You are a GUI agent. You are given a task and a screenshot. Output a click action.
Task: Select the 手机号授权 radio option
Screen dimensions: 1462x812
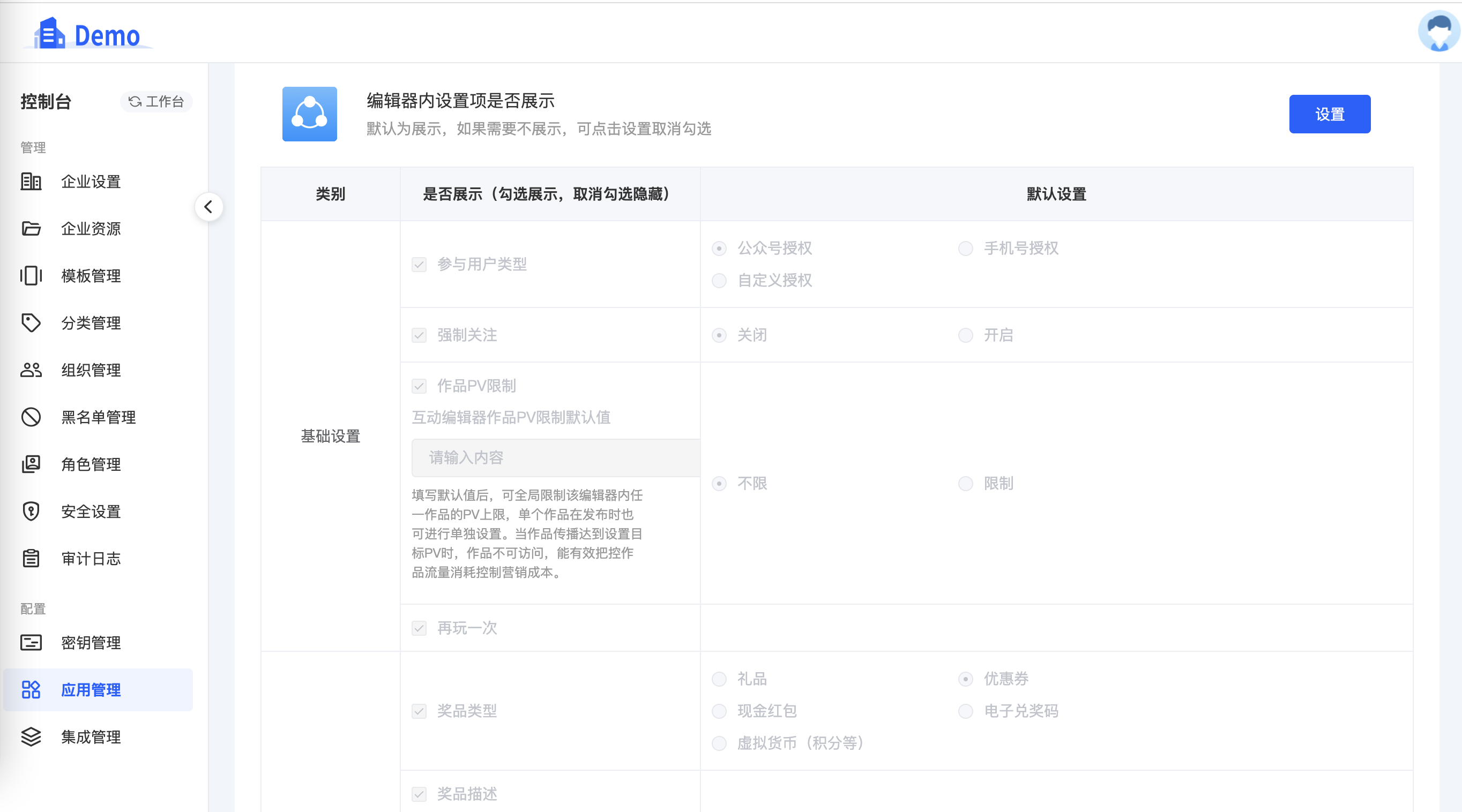(965, 249)
